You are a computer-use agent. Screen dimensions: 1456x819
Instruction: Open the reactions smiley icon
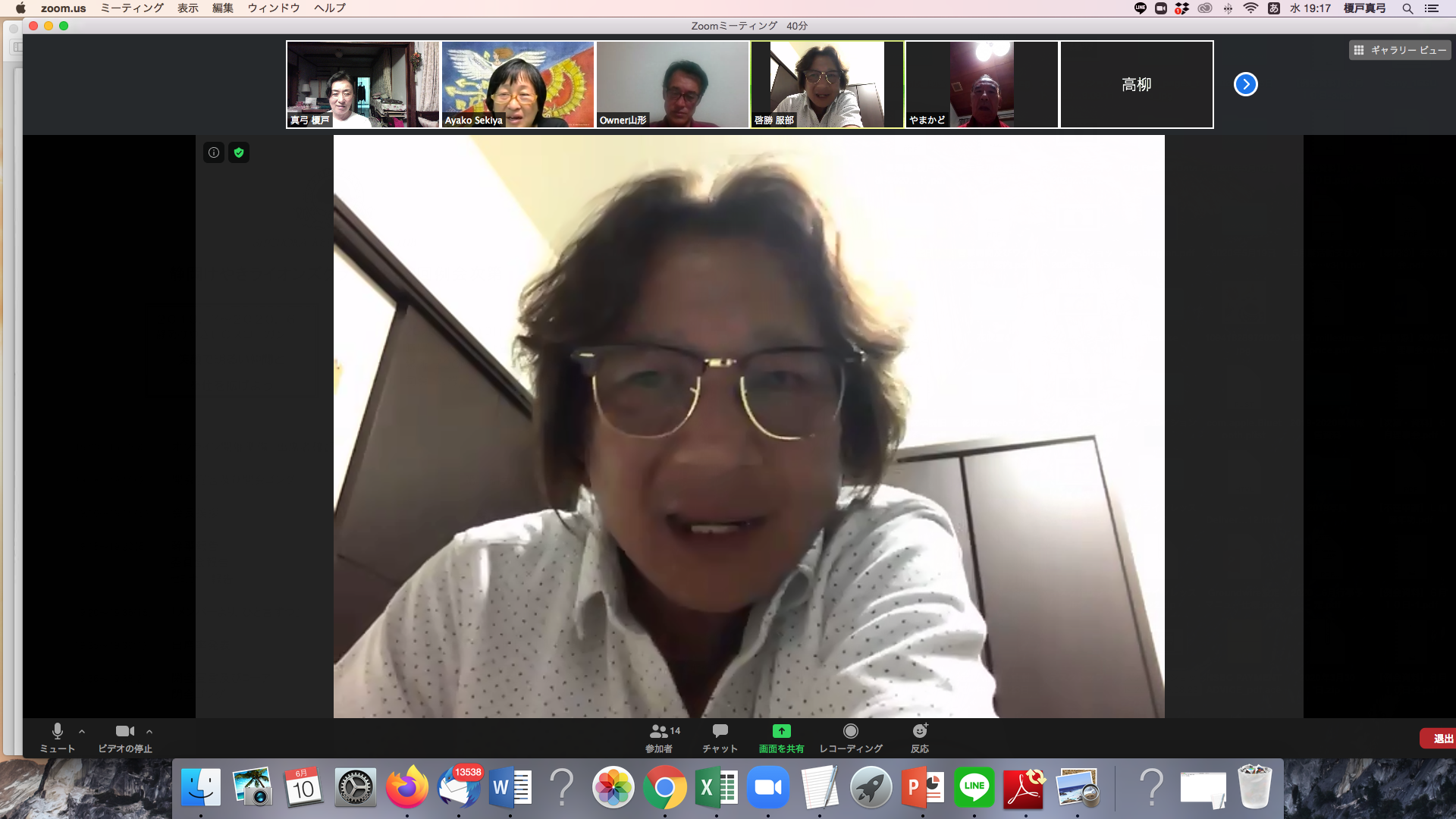pos(919,731)
